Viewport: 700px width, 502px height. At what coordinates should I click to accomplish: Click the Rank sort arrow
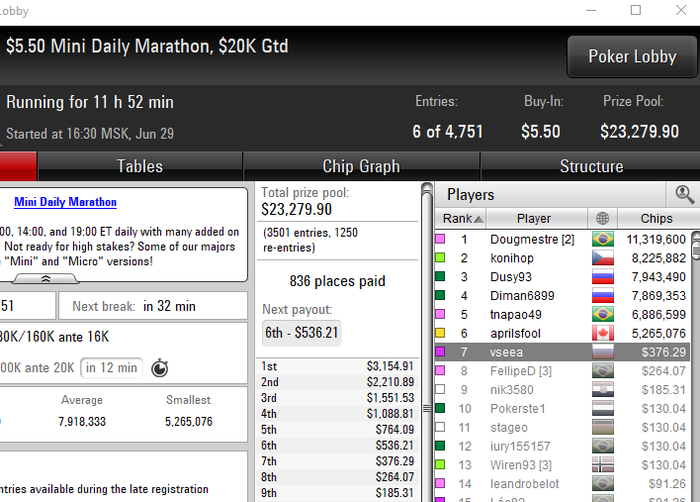[478, 219]
